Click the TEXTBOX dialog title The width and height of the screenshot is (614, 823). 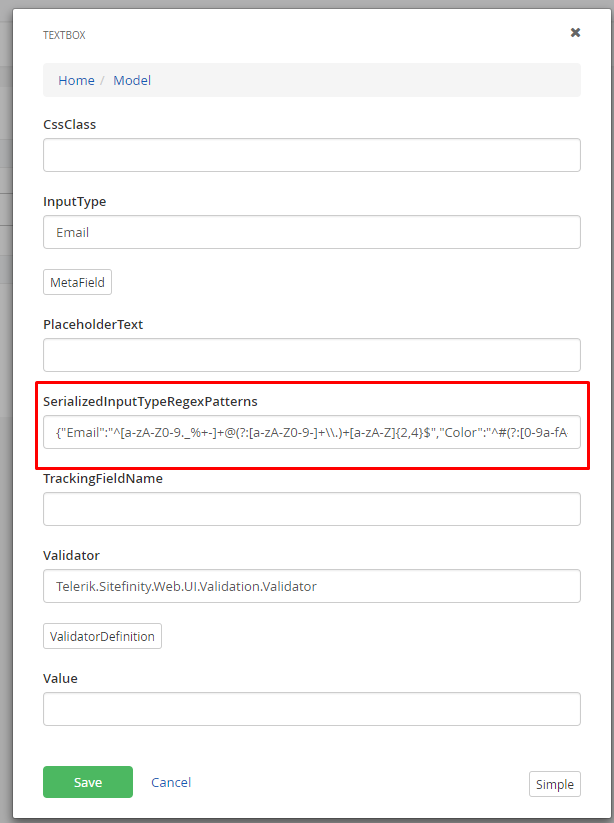(x=61, y=34)
